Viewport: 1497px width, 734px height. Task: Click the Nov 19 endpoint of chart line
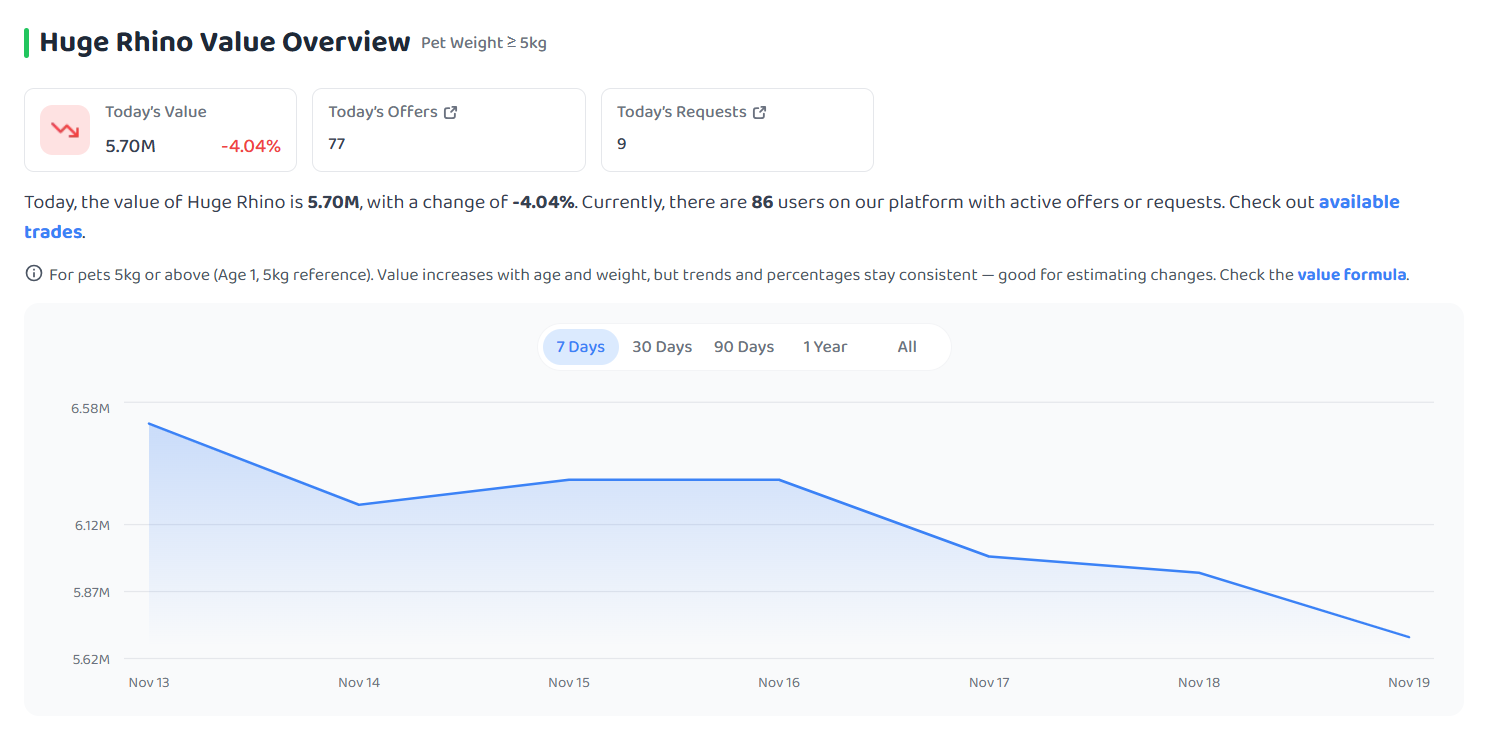1409,637
